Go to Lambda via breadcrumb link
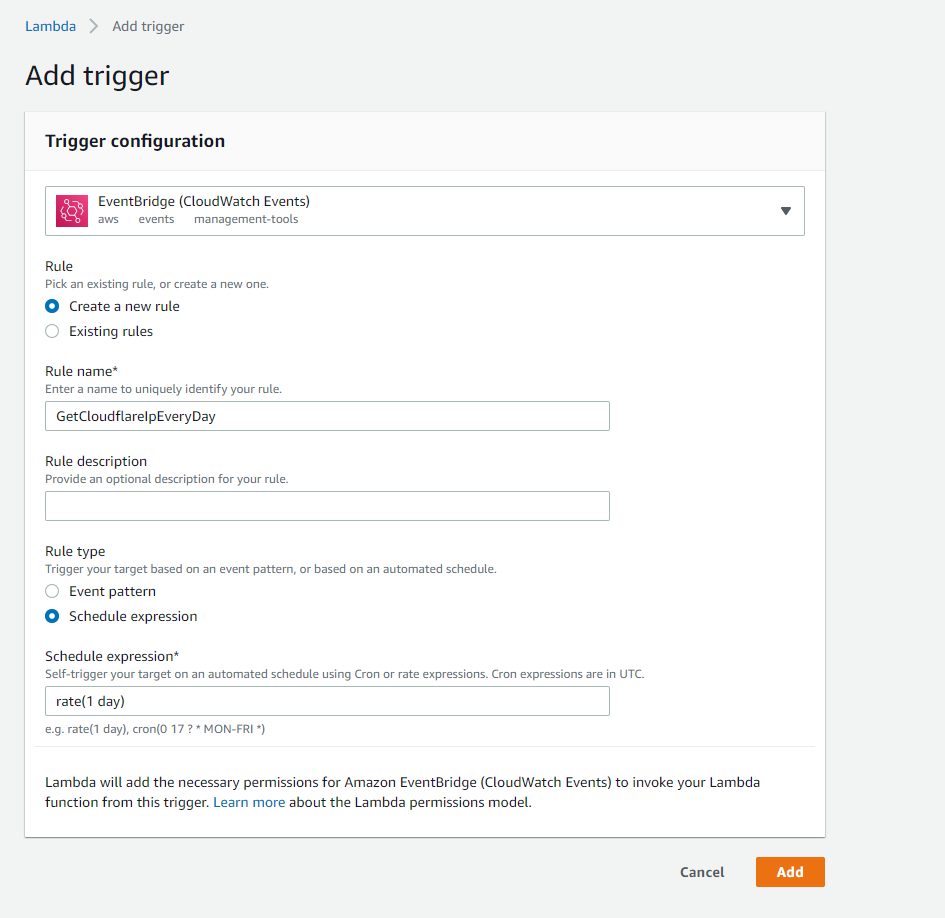Viewport: 945px width, 918px height. click(x=50, y=27)
